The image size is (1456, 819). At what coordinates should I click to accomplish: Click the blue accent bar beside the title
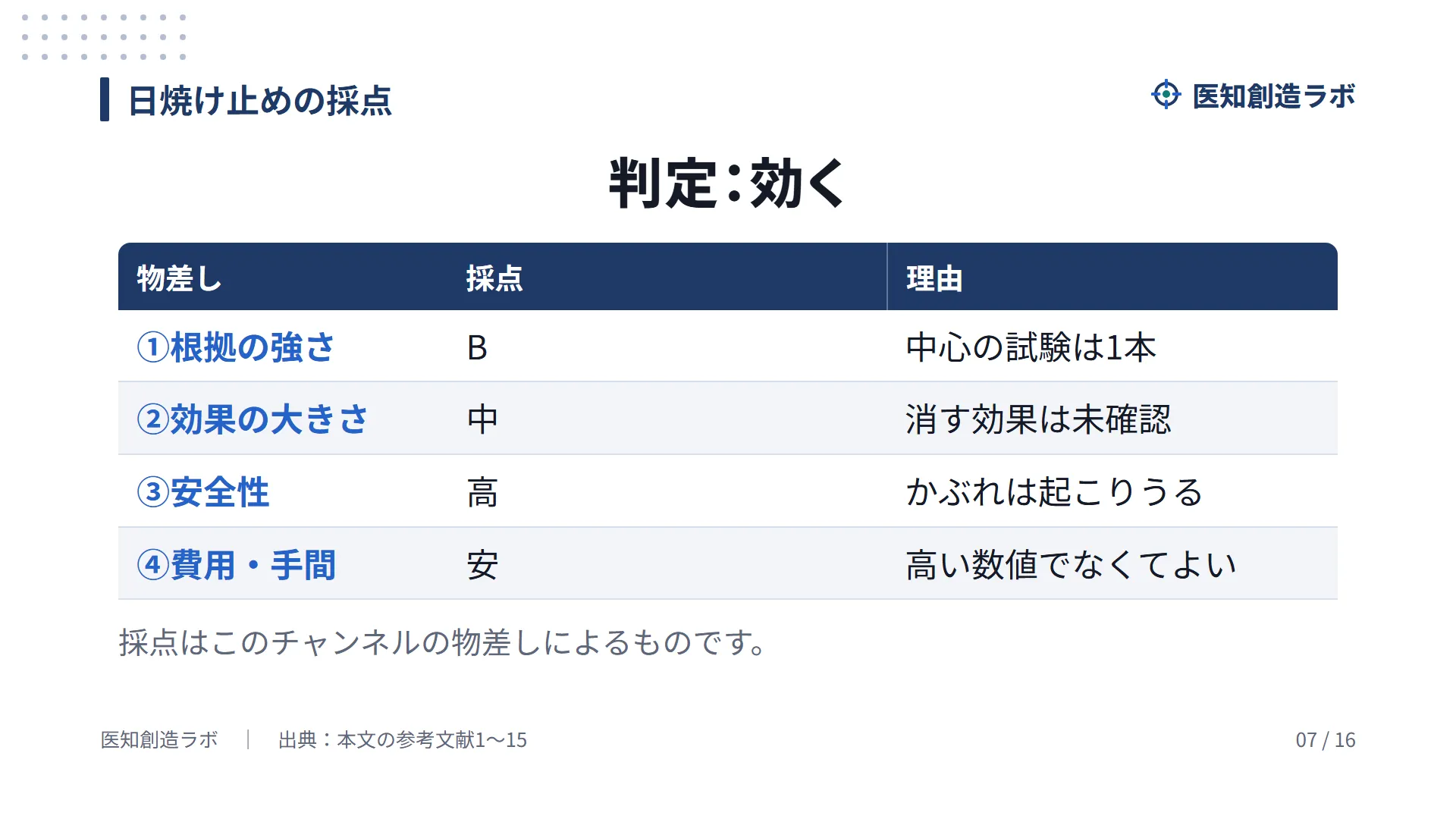coord(105,99)
